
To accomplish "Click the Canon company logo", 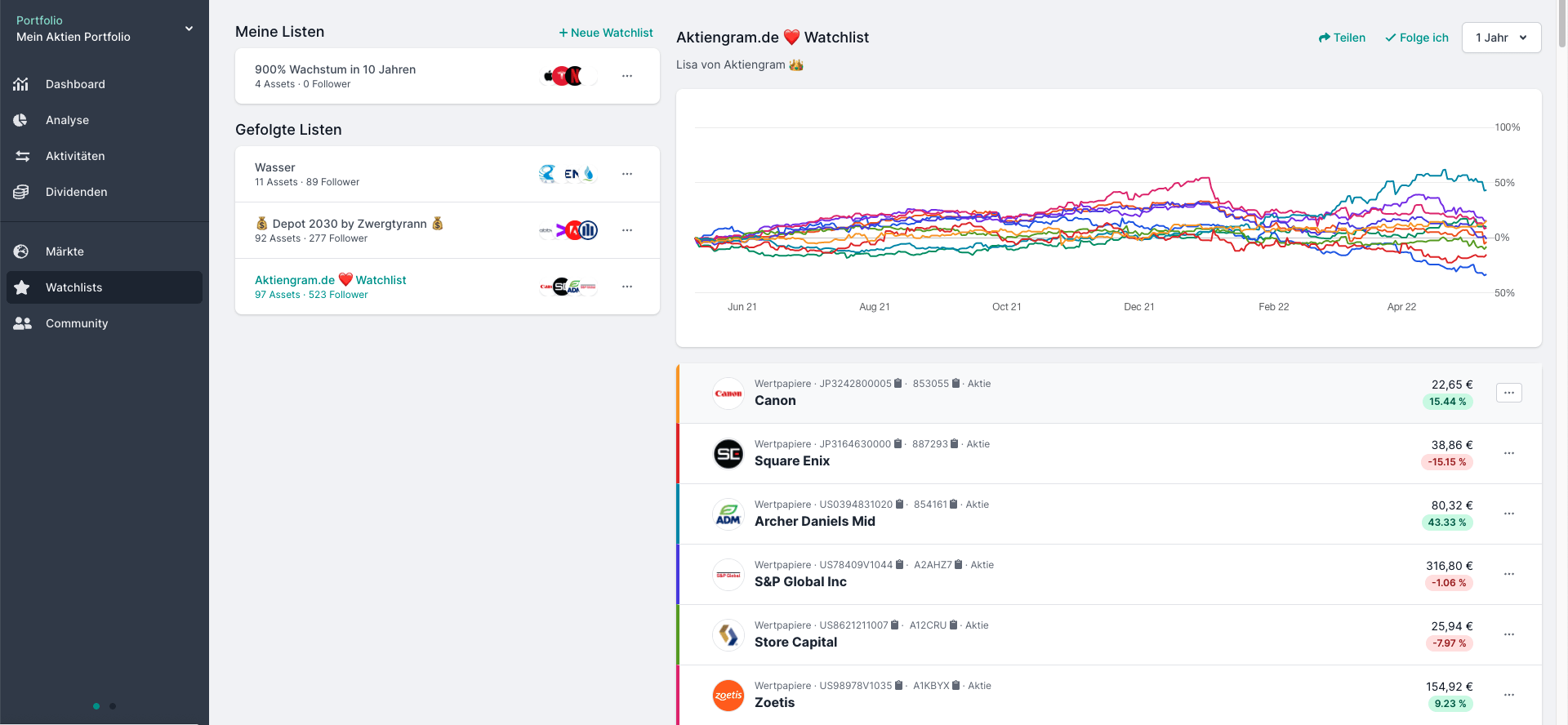I will pyautogui.click(x=728, y=394).
